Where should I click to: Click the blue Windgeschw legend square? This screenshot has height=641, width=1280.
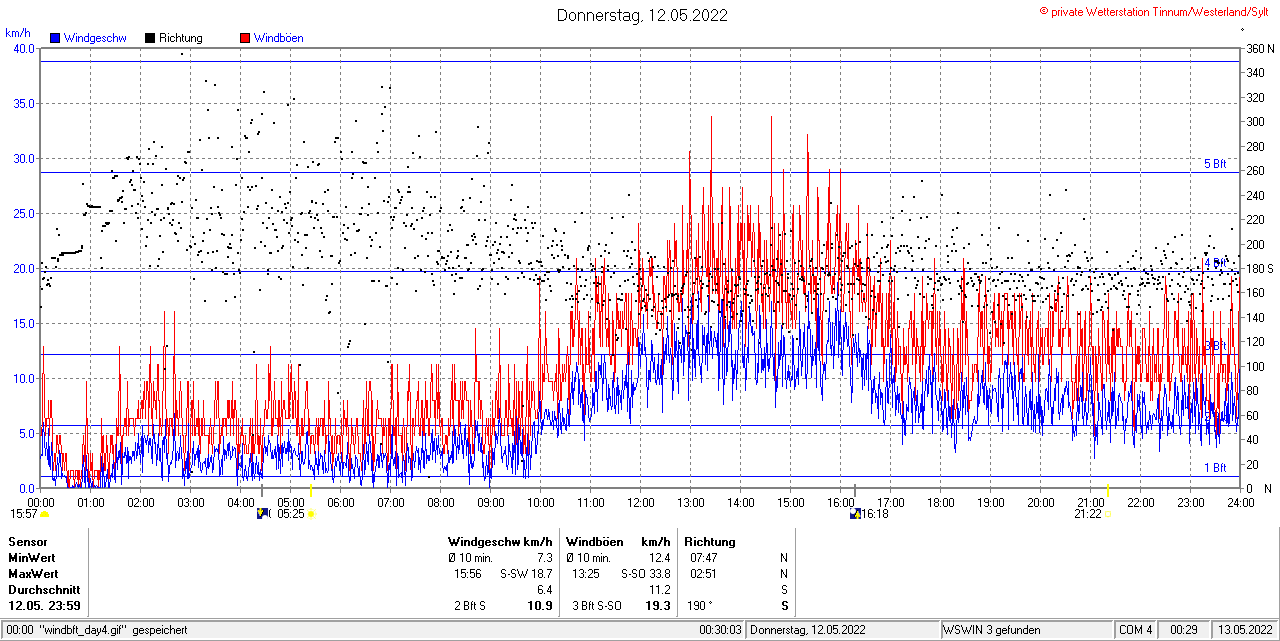tap(55, 38)
